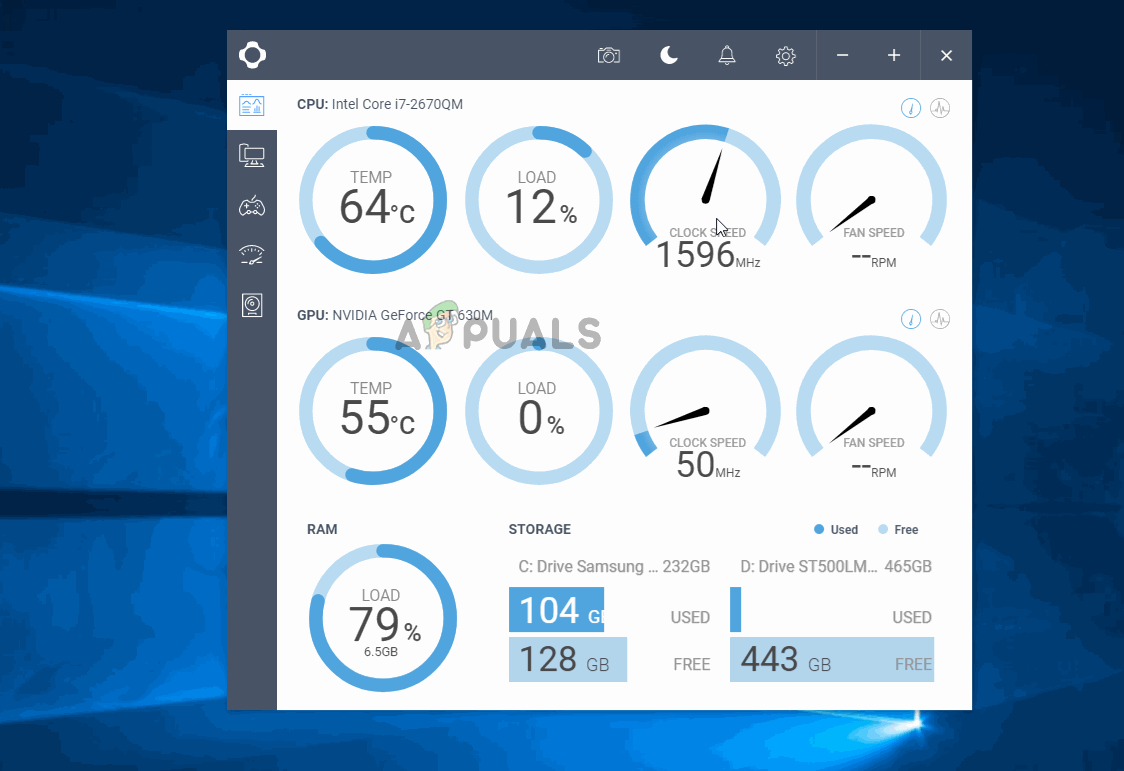Screen dimensions: 1124x771
Task: Open the Games controller tab
Action: [252, 206]
